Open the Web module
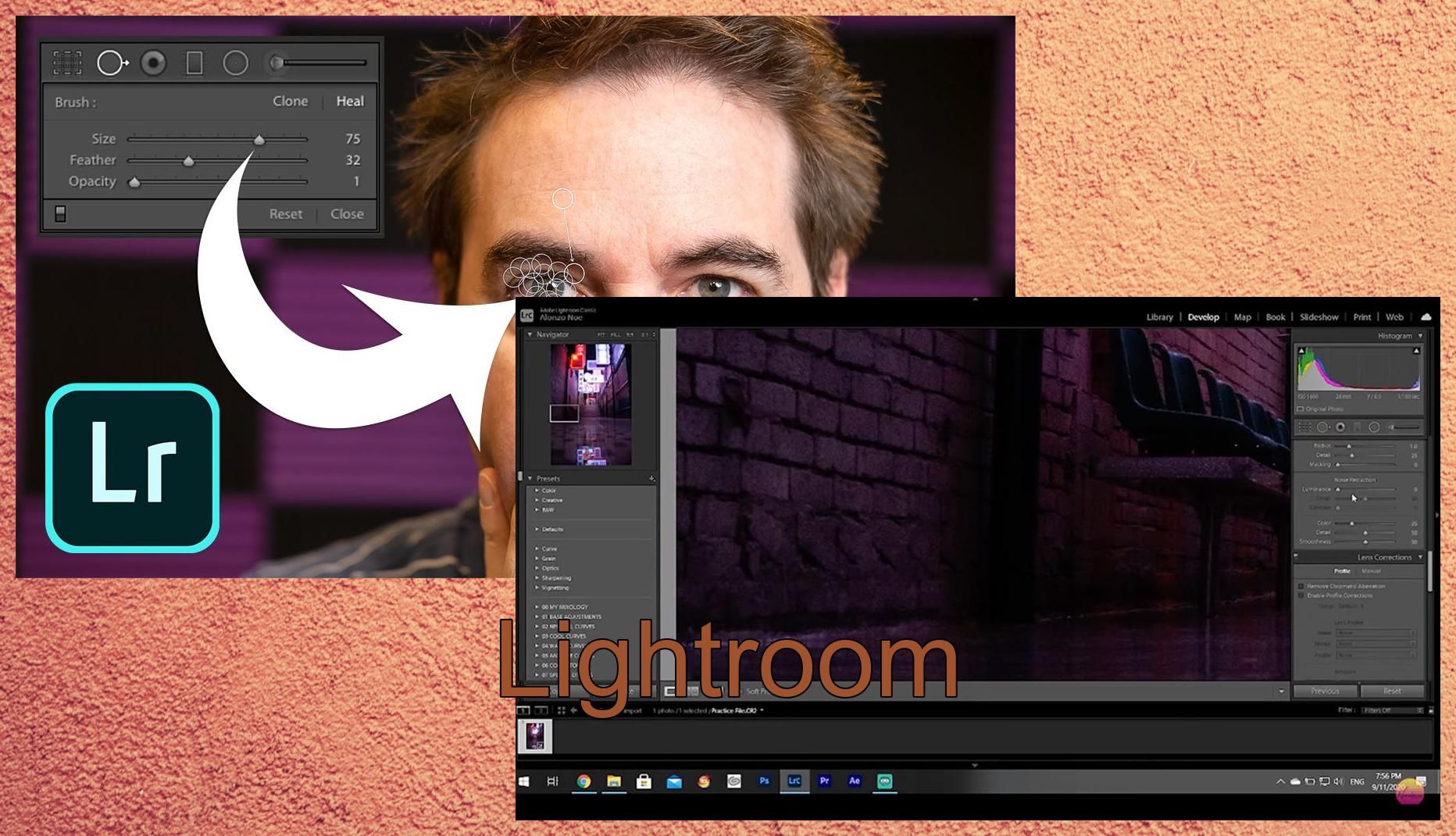This screenshot has width=1456, height=836. coord(1394,317)
